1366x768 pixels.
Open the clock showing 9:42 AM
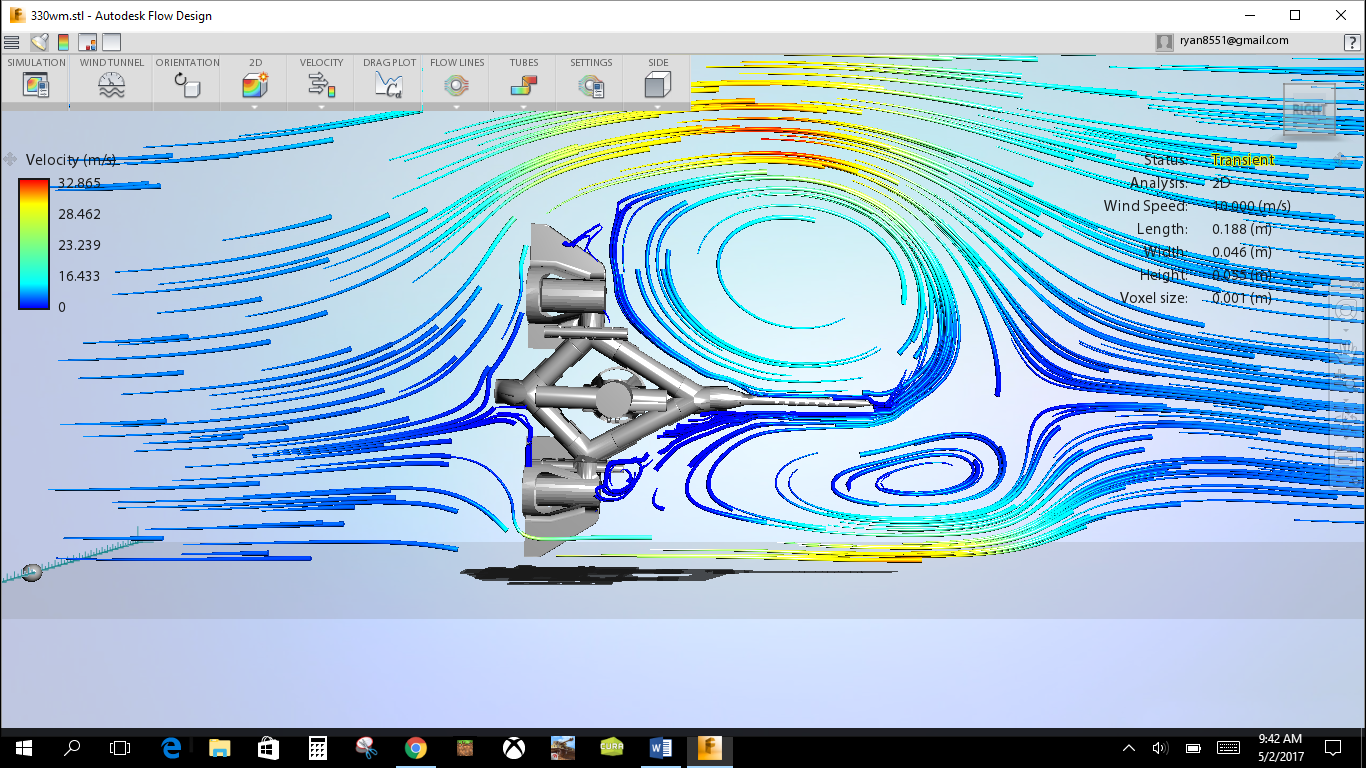click(1282, 748)
